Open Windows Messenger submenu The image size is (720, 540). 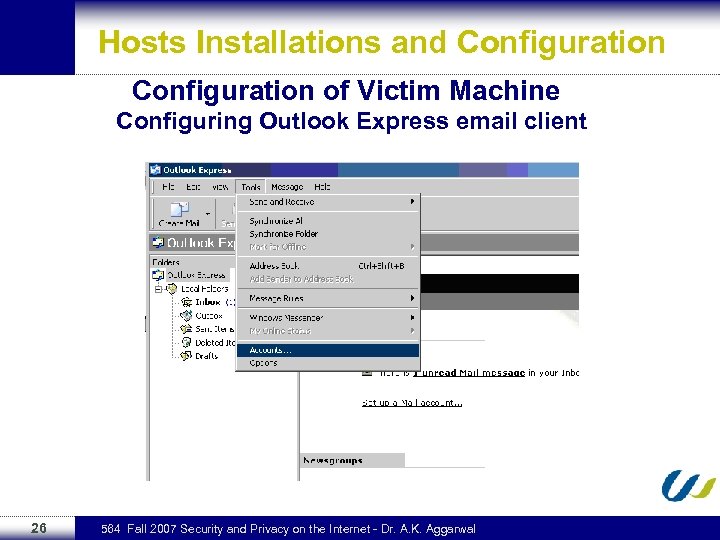[328, 318]
